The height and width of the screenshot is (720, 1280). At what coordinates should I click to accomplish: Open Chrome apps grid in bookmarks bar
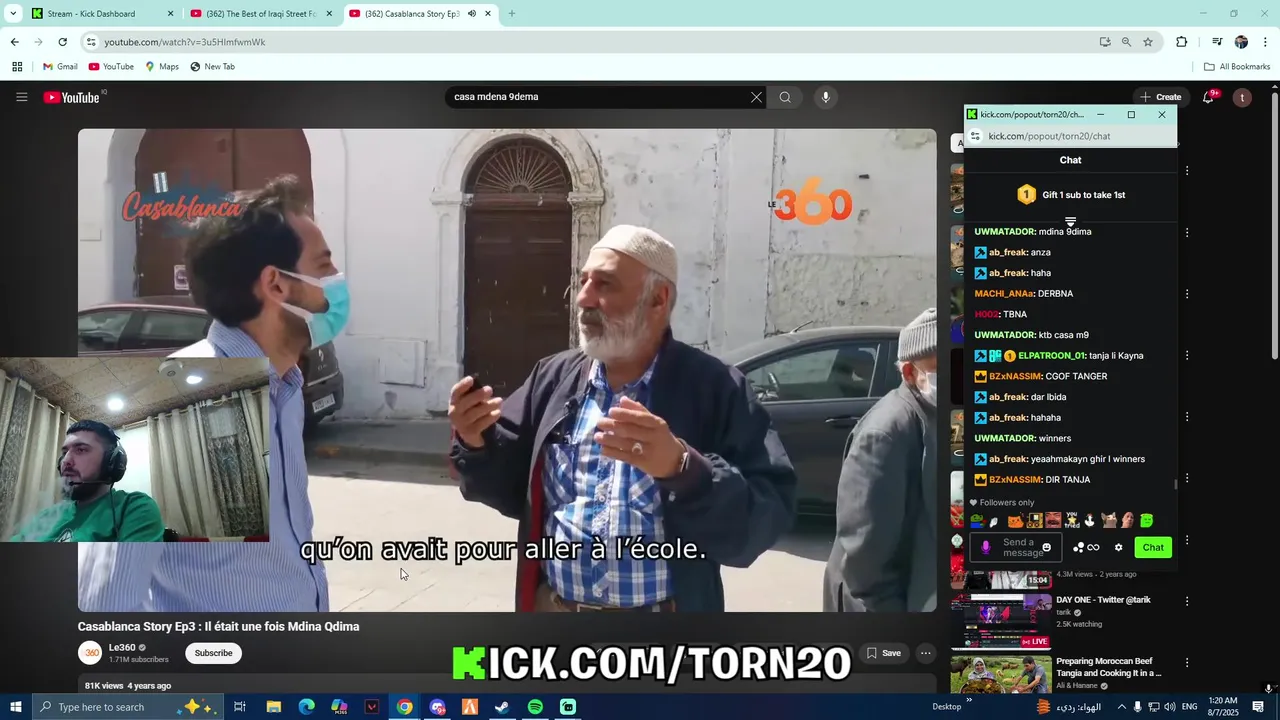click(17, 67)
